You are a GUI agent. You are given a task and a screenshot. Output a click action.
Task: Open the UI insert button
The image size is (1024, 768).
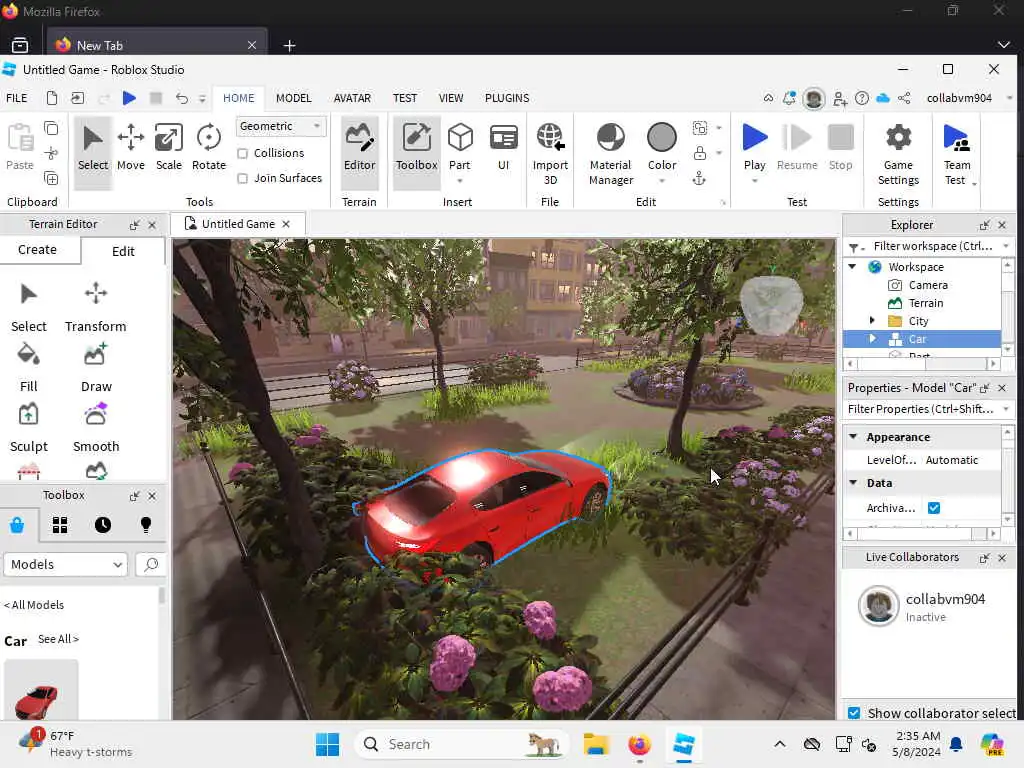click(x=504, y=148)
